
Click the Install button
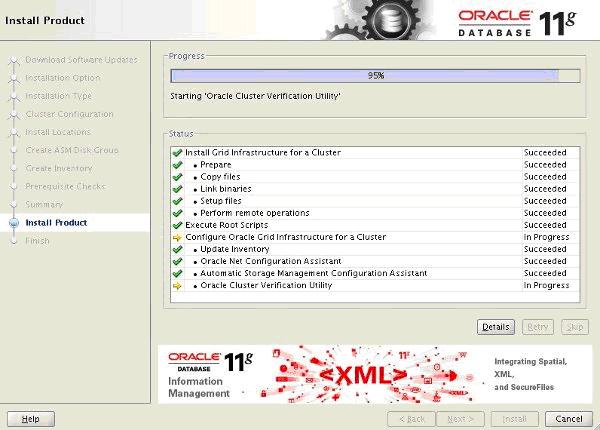pos(515,419)
